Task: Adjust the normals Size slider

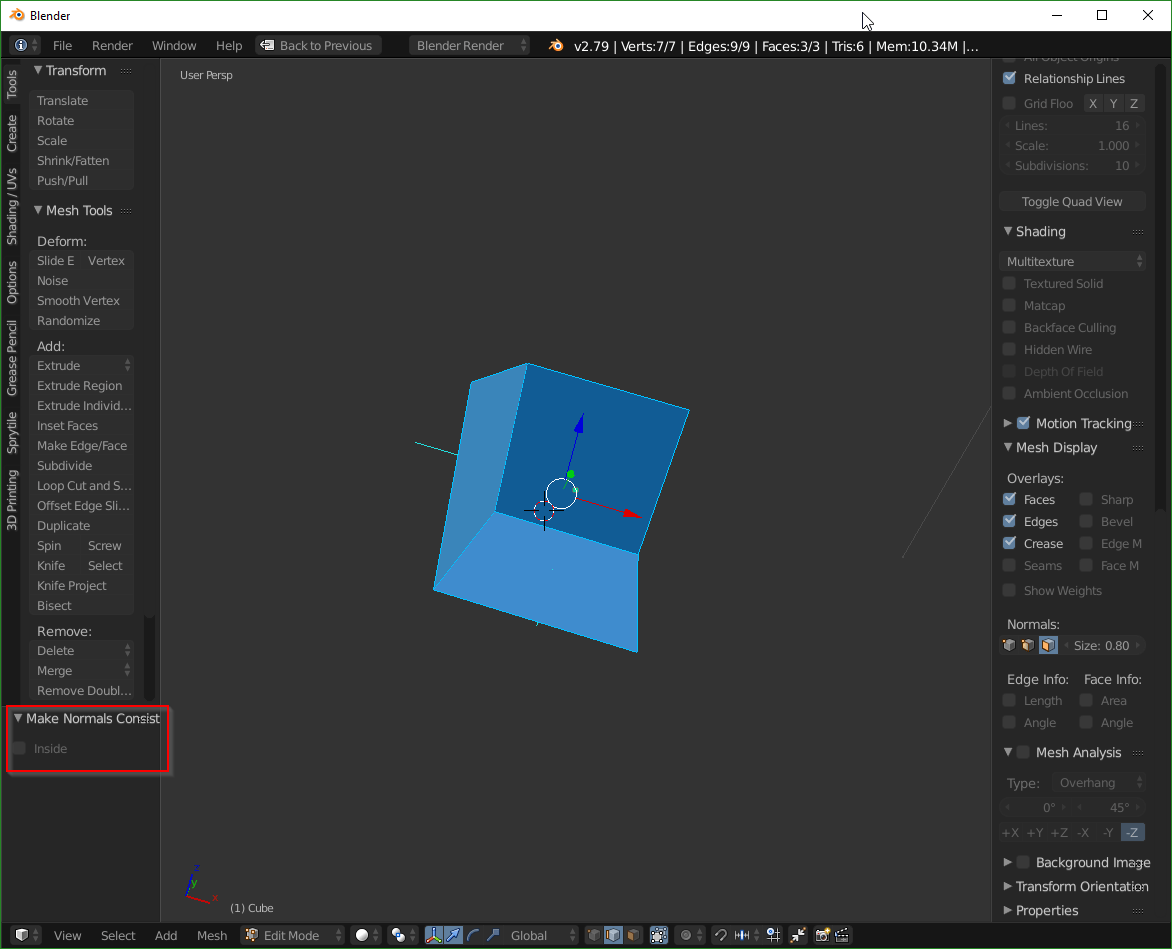Action: coord(1102,645)
